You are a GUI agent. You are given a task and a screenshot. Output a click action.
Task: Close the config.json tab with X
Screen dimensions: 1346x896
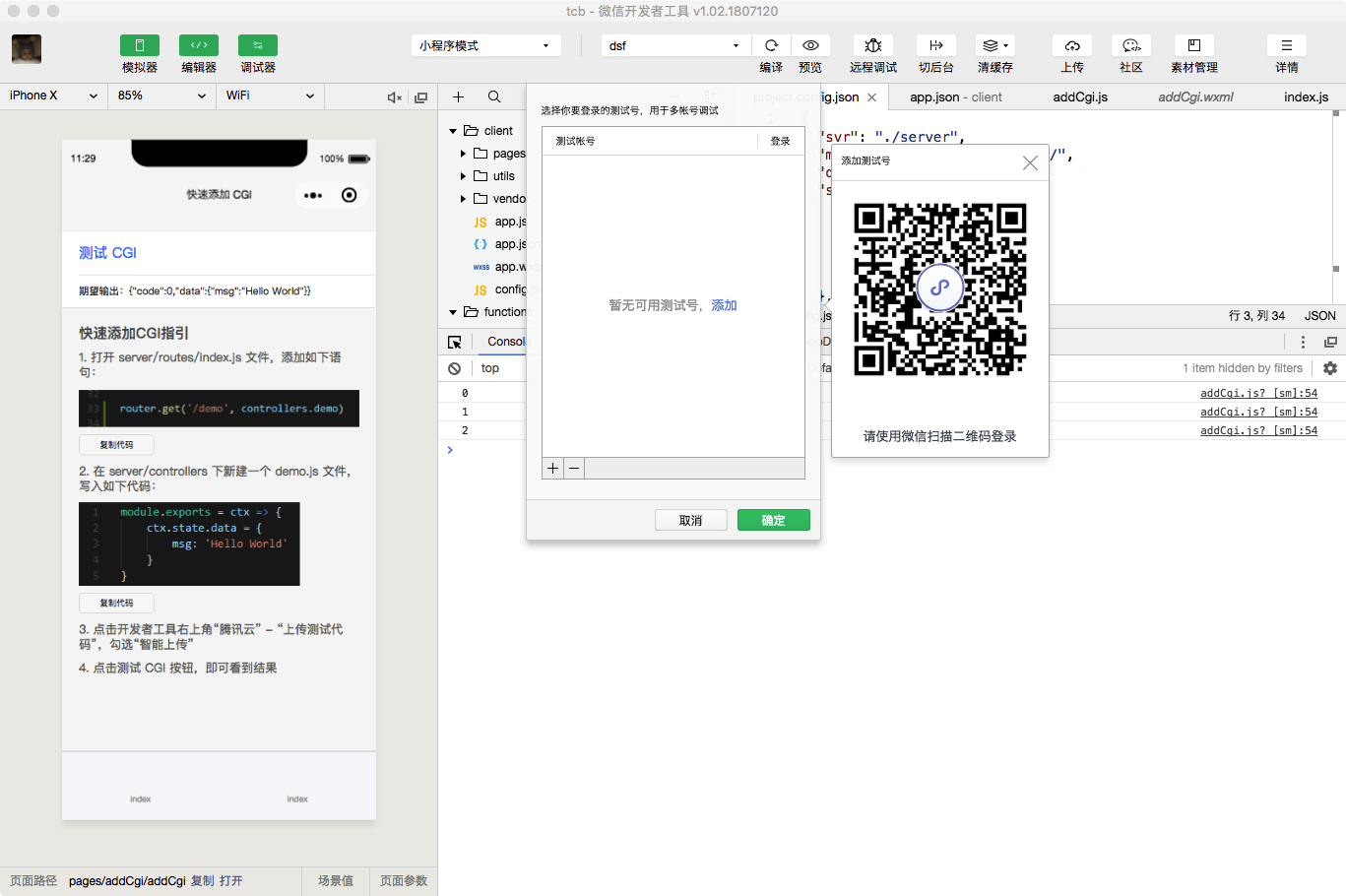[x=872, y=97]
